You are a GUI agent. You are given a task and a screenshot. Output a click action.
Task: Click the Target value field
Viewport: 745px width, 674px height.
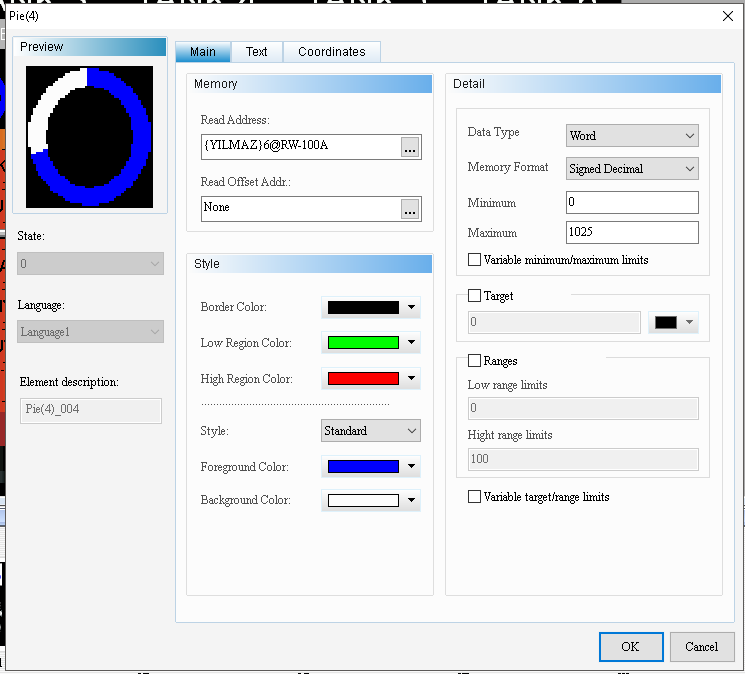pyautogui.click(x=554, y=323)
